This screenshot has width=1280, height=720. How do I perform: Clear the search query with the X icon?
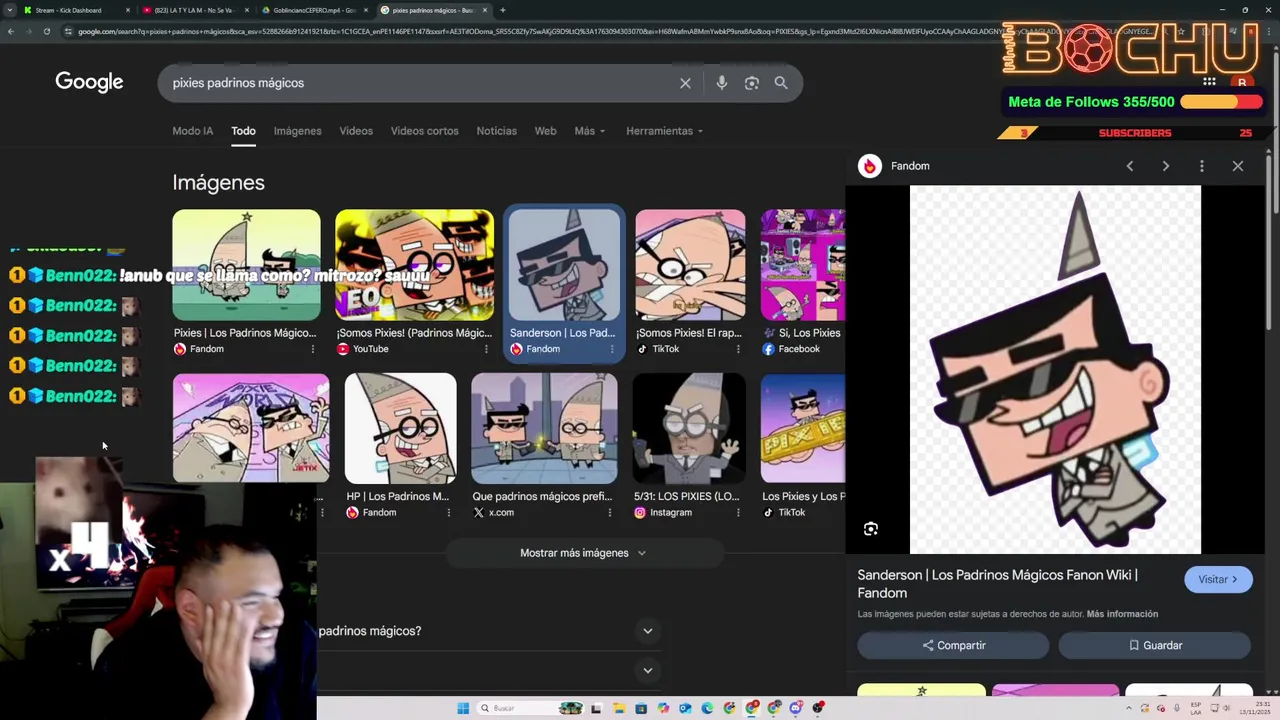[x=685, y=83]
